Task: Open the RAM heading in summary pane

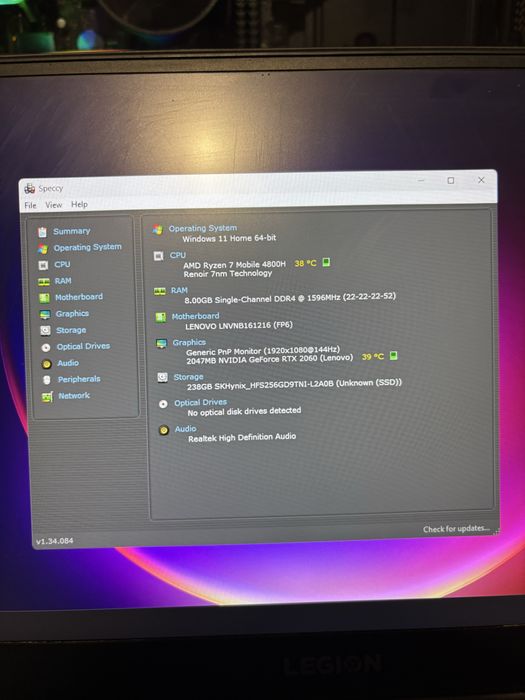Action: [x=179, y=291]
